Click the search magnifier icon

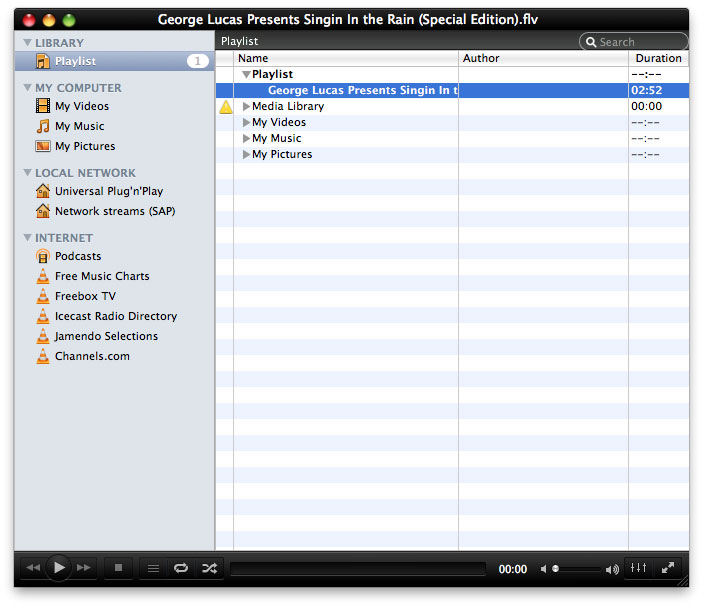tap(591, 42)
